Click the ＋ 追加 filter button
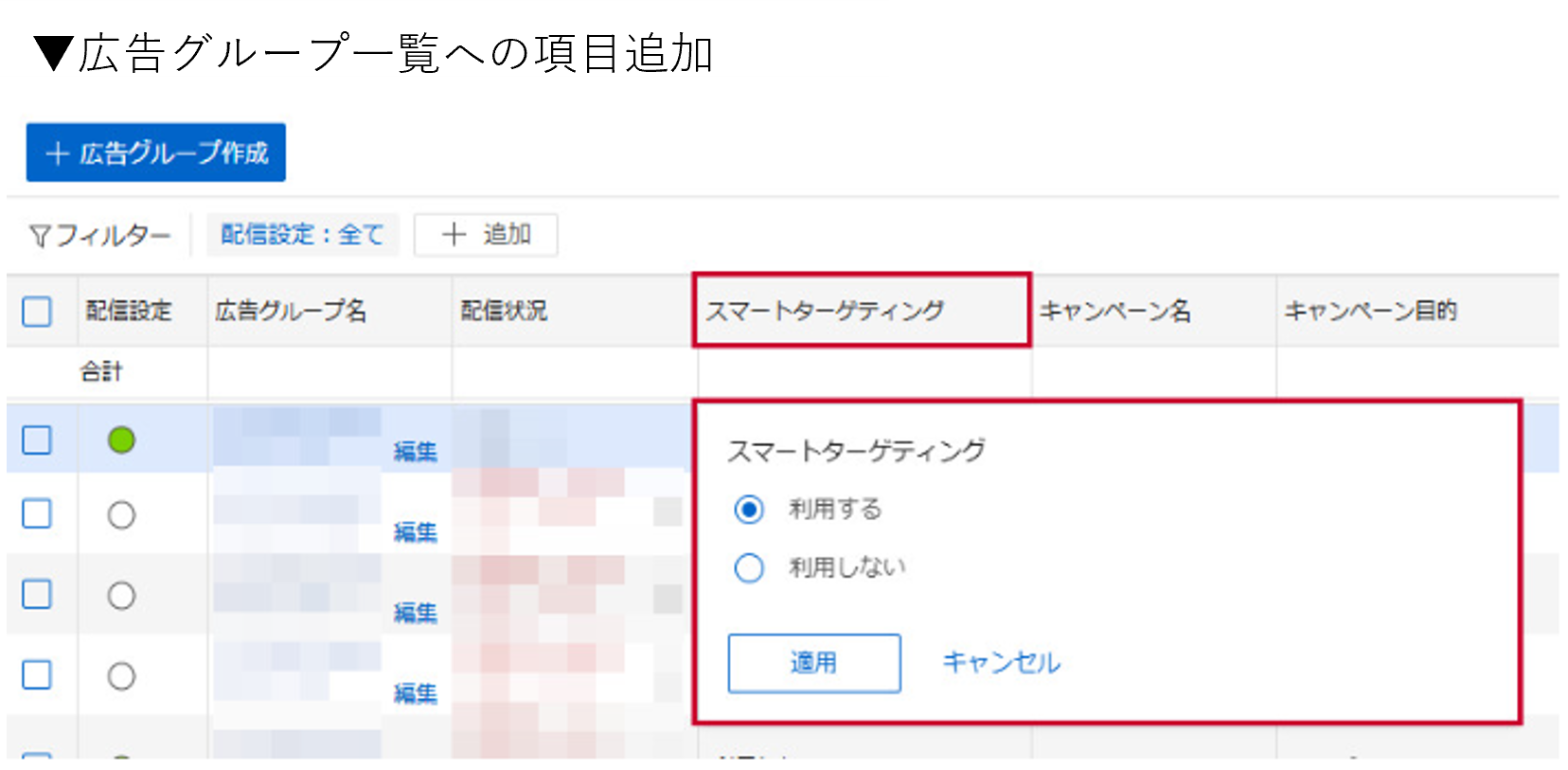Viewport: 1568px width, 770px height. 486,235
